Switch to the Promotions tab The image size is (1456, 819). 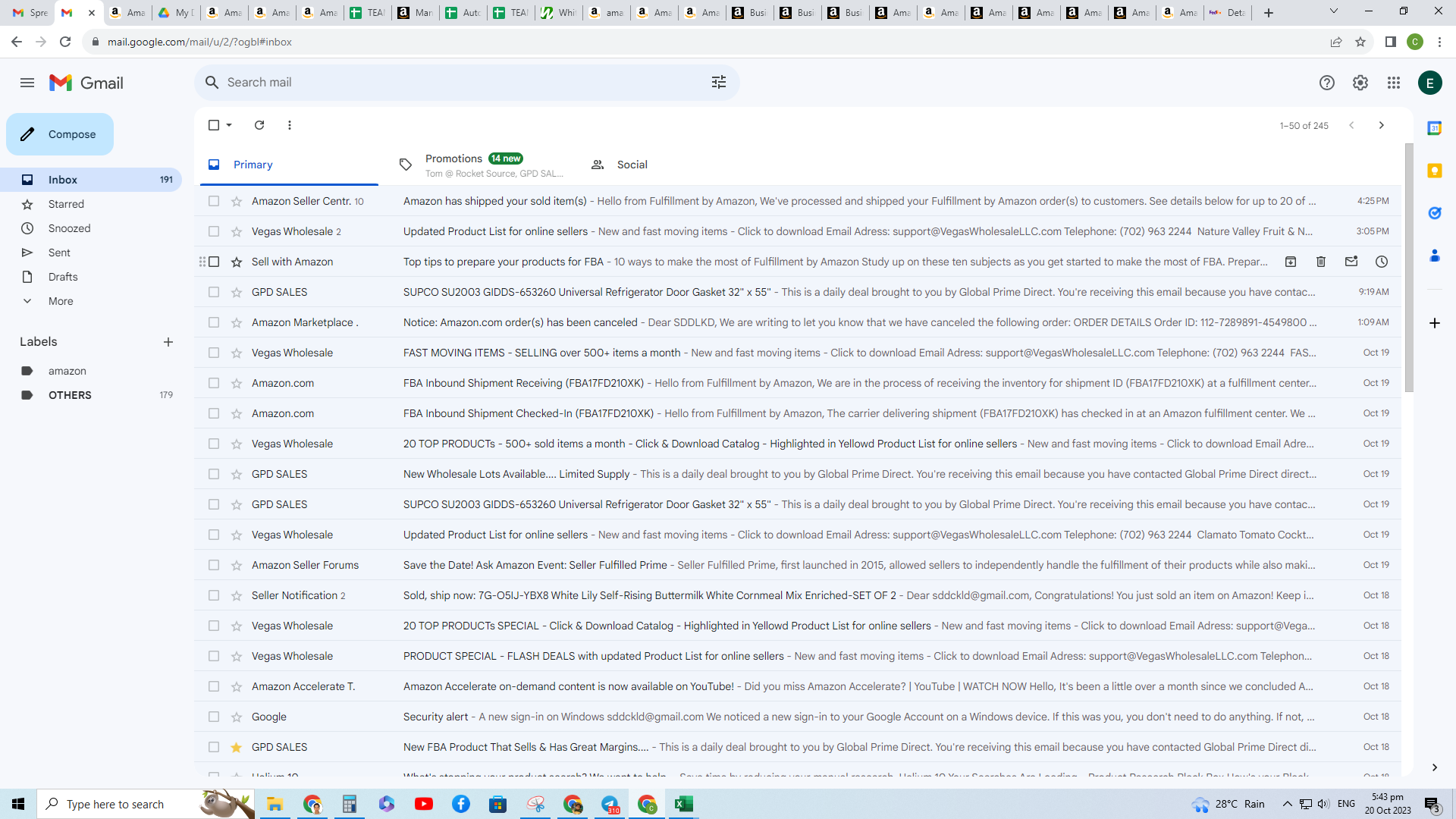[x=481, y=165]
